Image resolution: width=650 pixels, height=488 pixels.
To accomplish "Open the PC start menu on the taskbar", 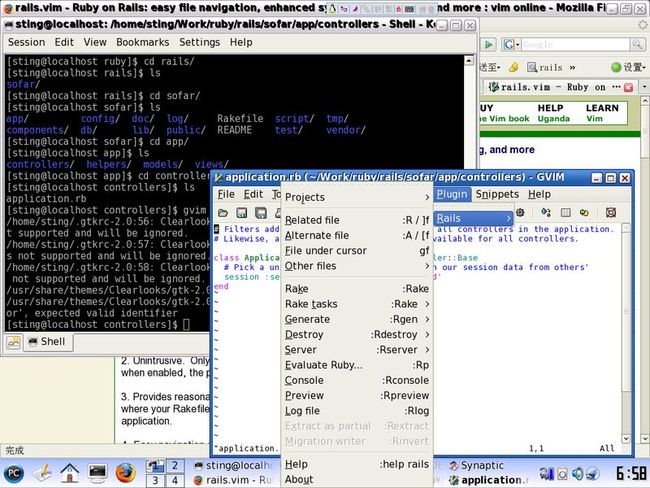I will pos(14,473).
